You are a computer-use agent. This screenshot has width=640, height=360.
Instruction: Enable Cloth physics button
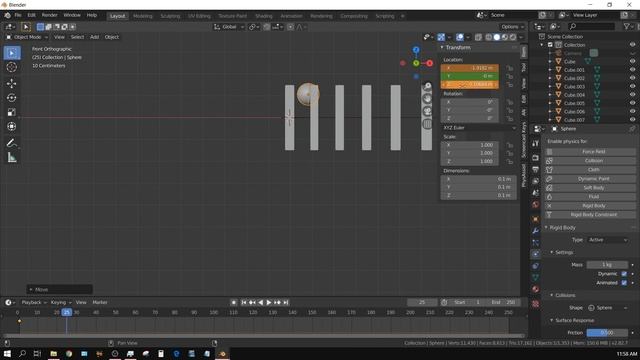point(590,169)
